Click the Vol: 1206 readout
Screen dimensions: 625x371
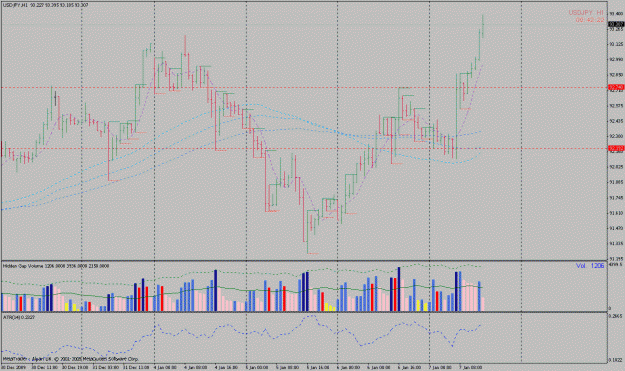coord(590,266)
